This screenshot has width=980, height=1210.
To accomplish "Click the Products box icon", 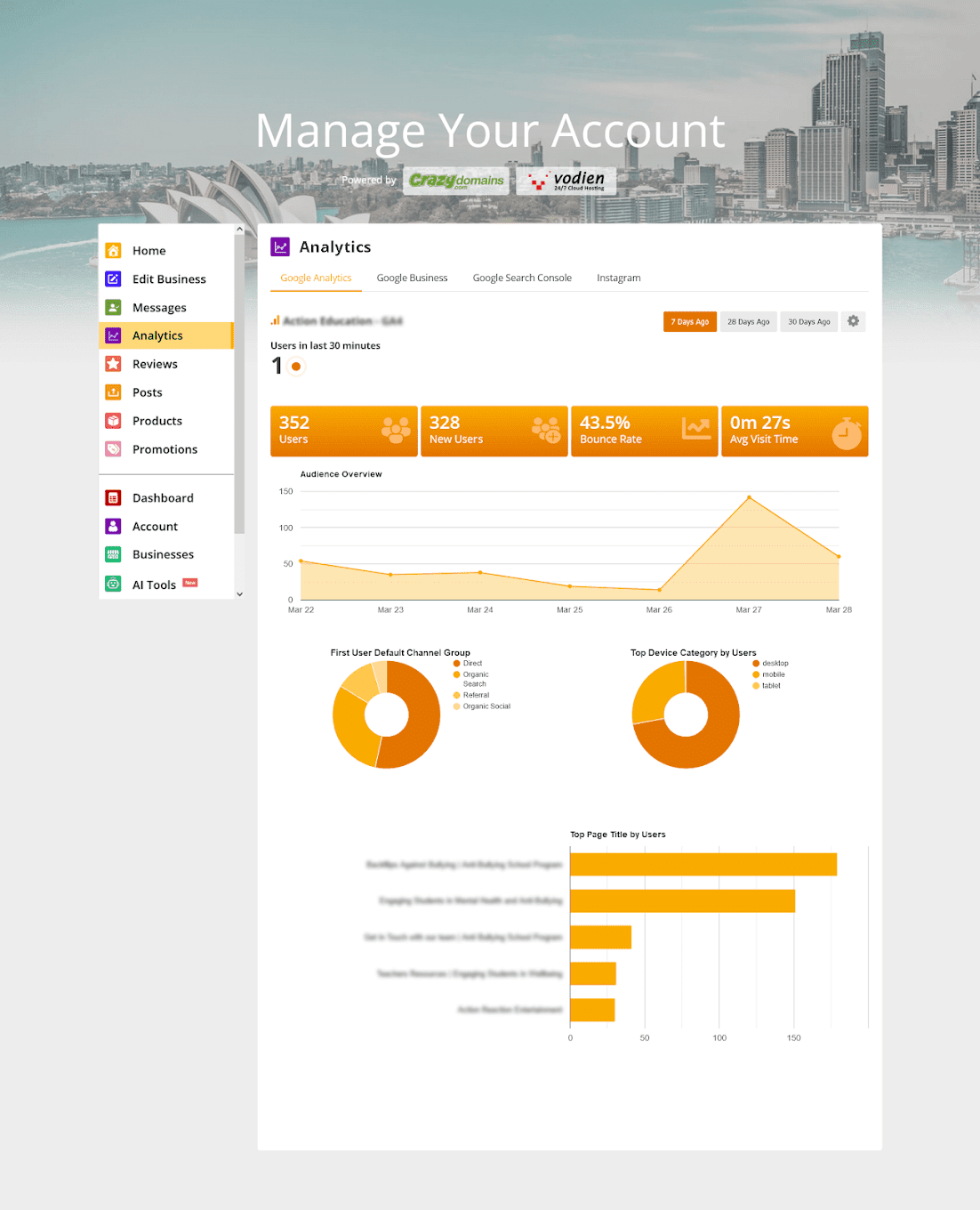I will click(114, 421).
